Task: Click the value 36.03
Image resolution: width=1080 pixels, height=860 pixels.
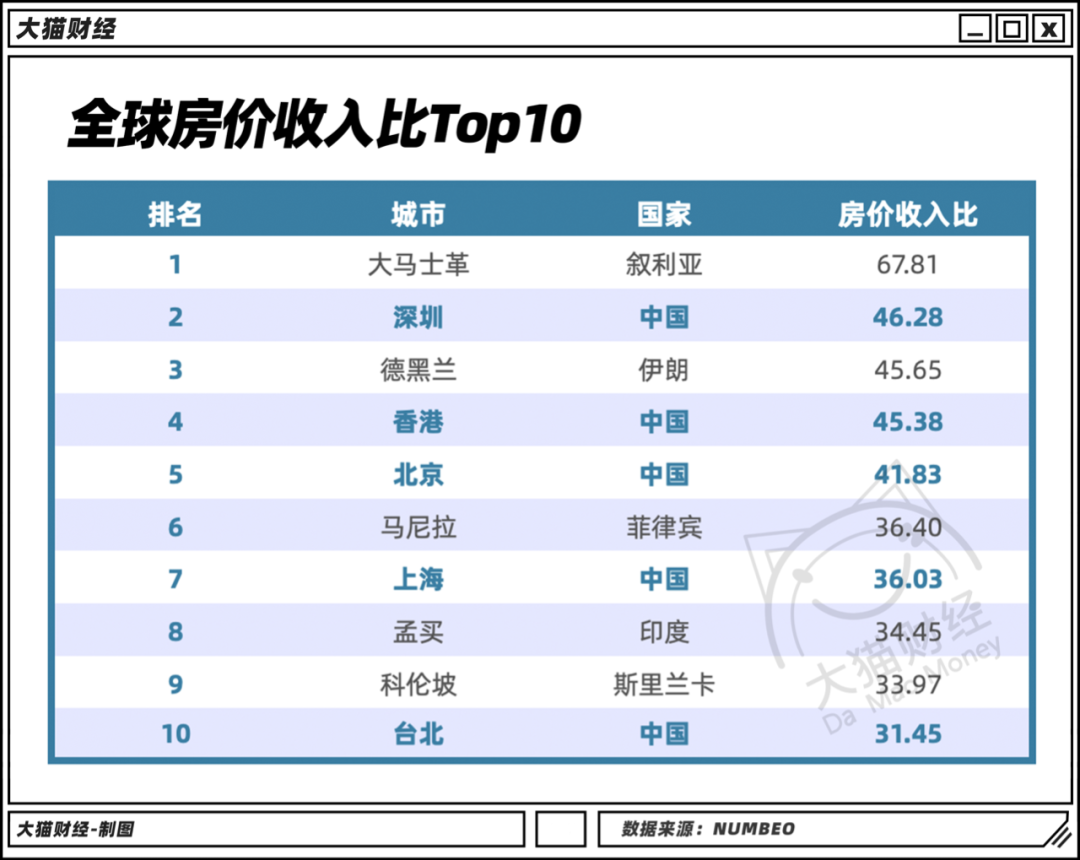Action: [908, 579]
